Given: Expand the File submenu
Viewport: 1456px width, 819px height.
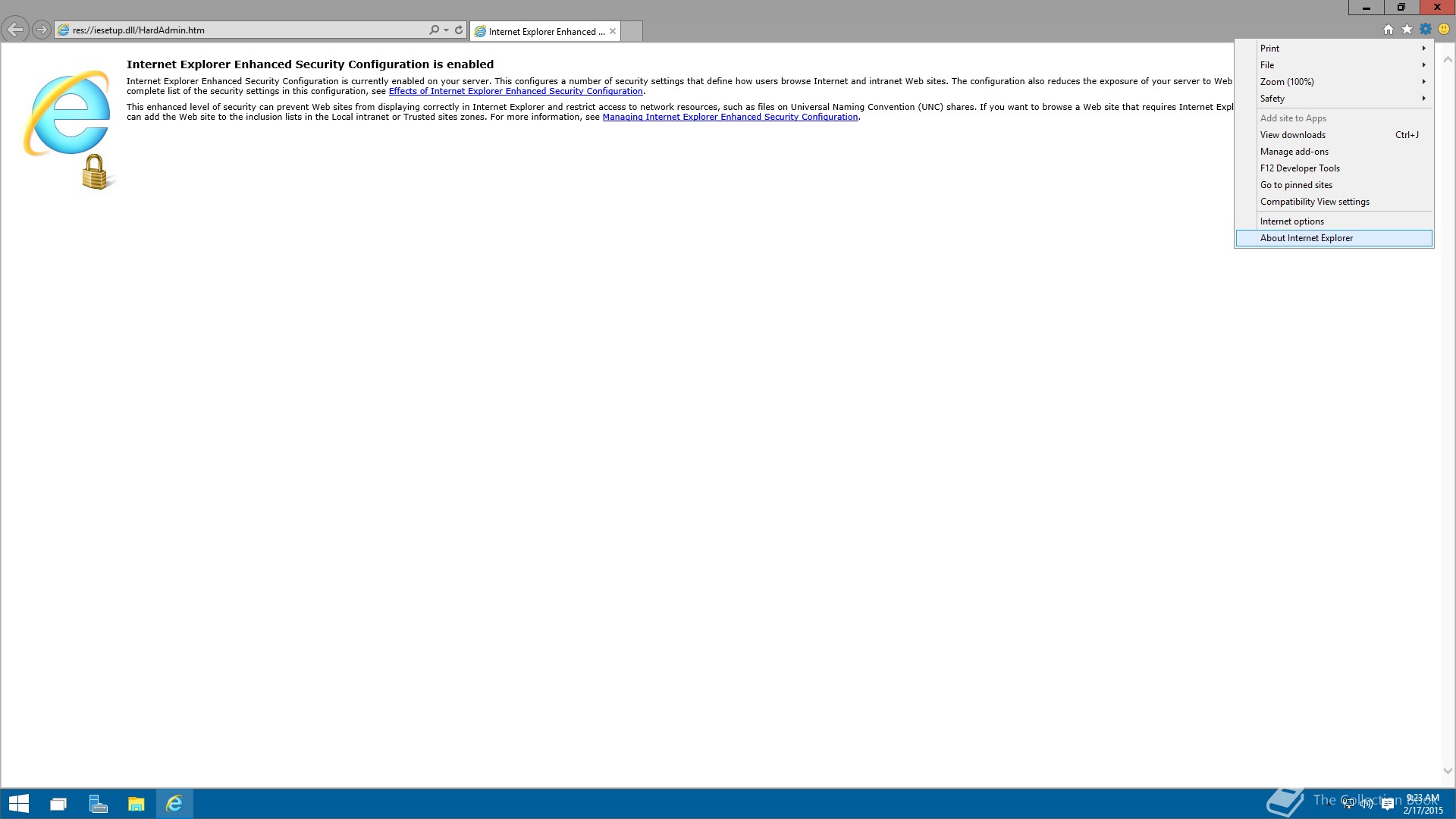Looking at the screenshot, I should click(1334, 65).
